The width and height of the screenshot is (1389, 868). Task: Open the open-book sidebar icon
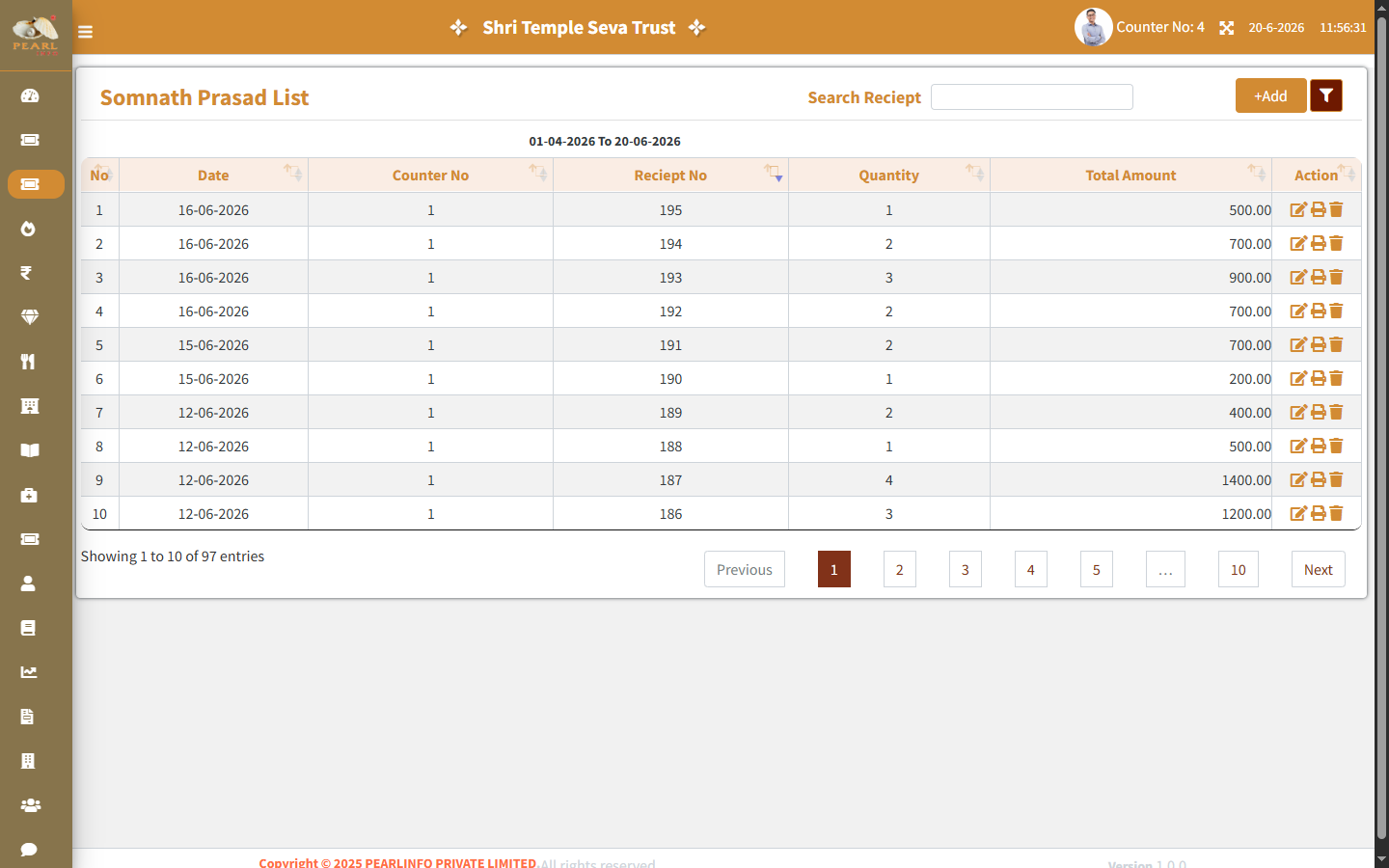(30, 450)
